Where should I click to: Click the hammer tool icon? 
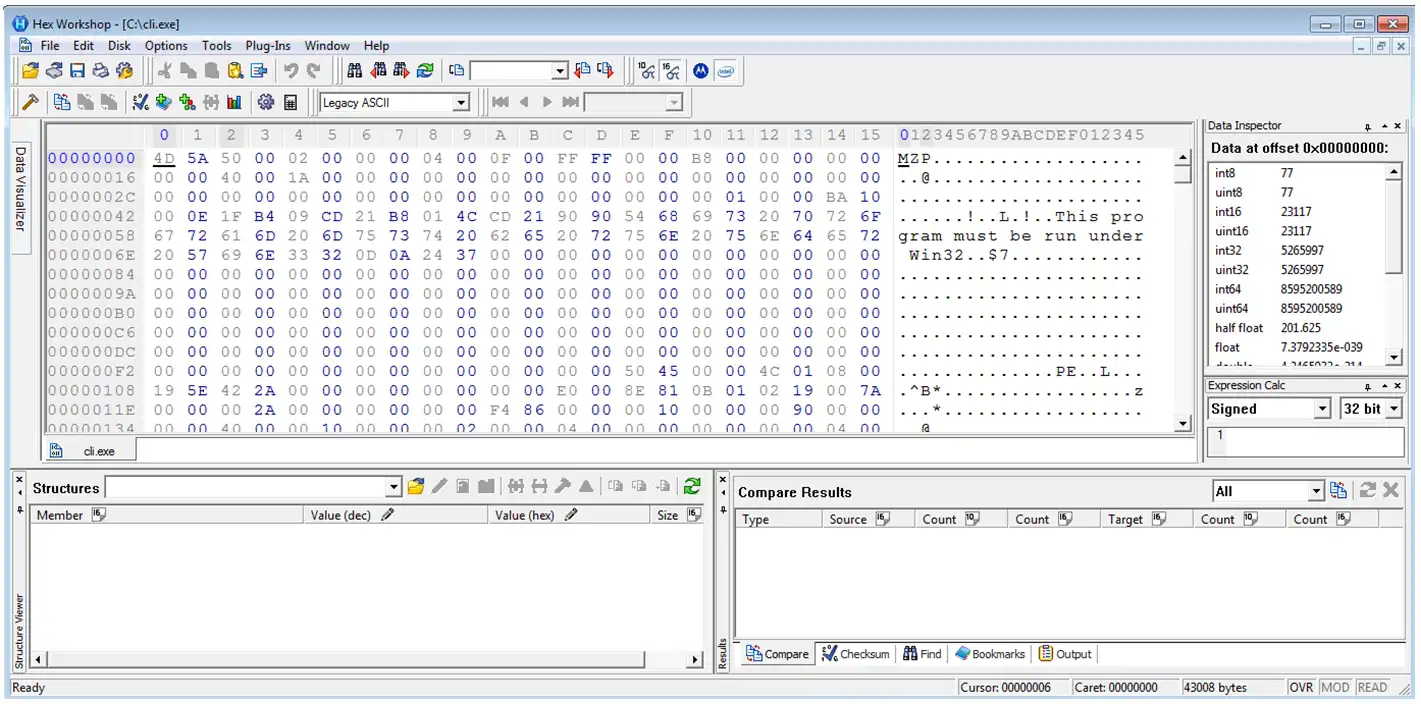[30, 102]
